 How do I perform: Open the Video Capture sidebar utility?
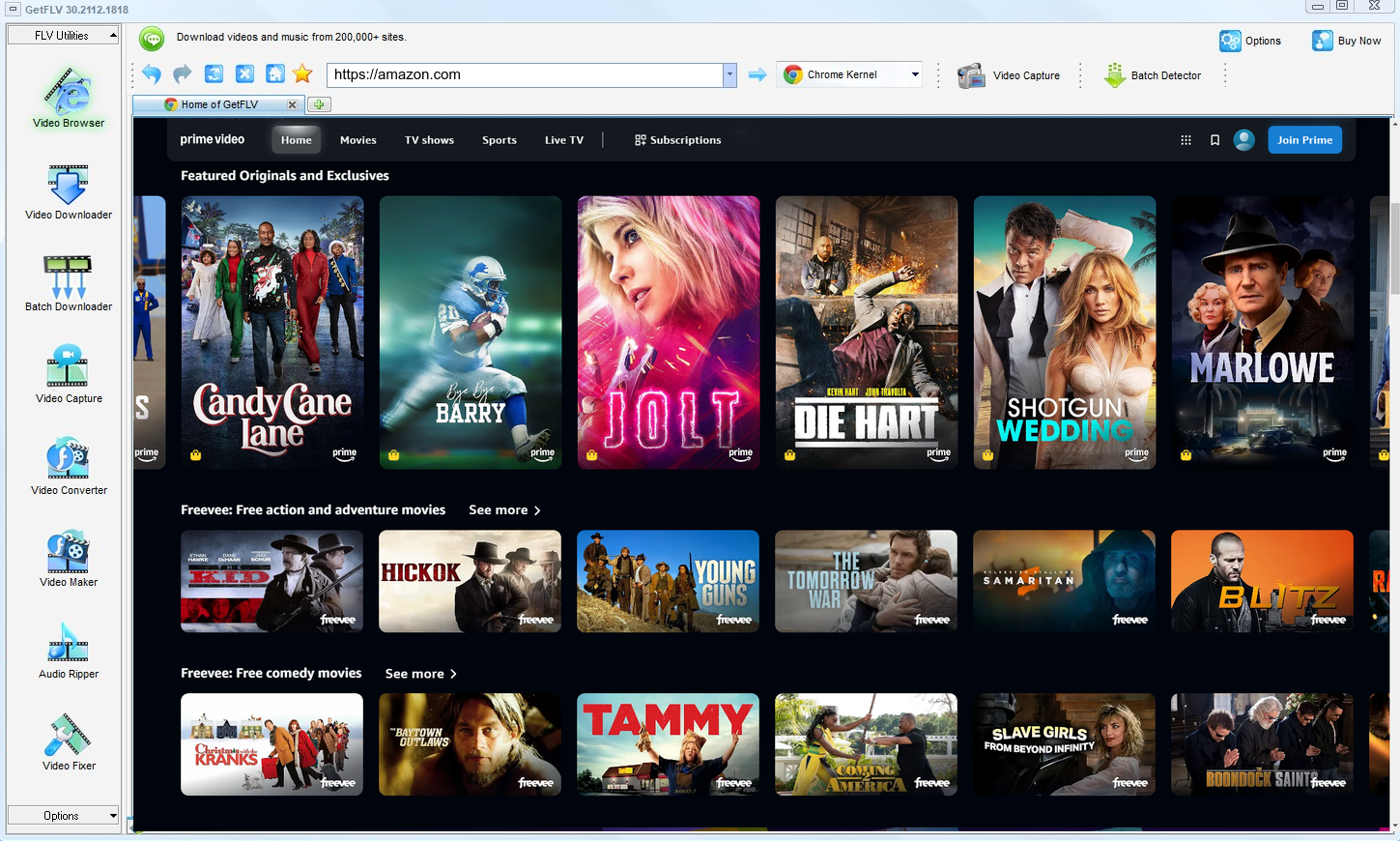(69, 375)
